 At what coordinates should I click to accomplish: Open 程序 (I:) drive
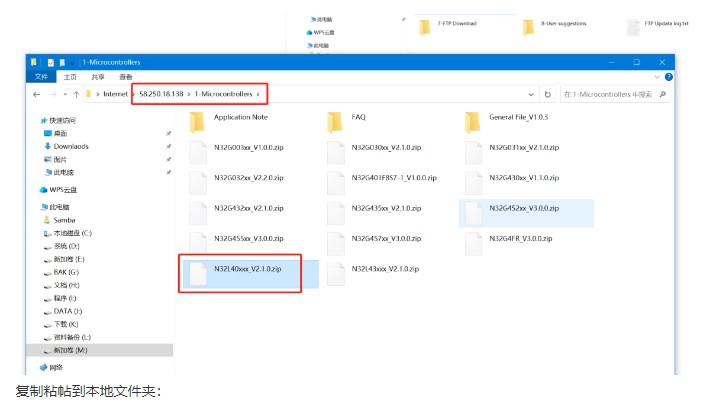(65, 298)
